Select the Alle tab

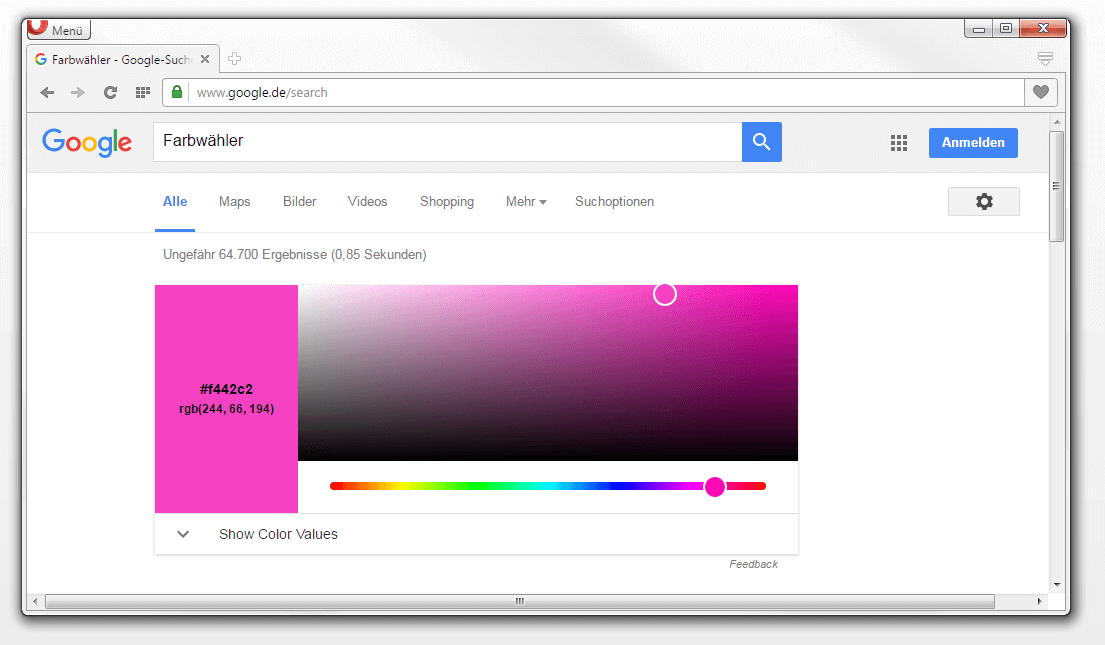pos(175,202)
